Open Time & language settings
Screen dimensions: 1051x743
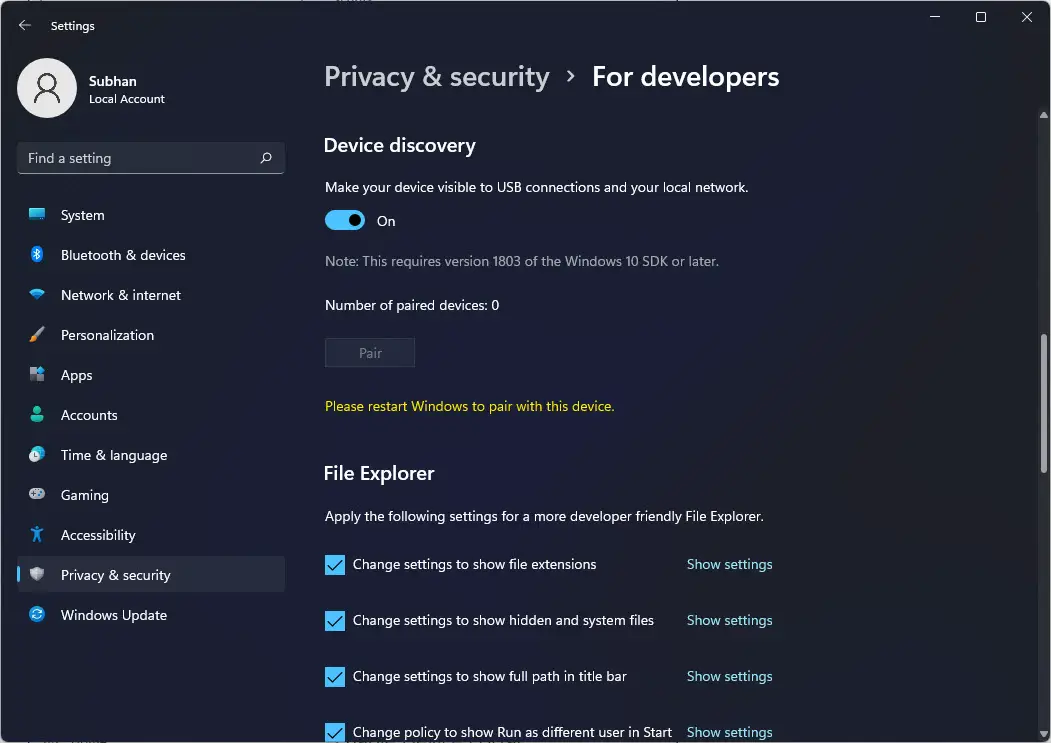151,455
